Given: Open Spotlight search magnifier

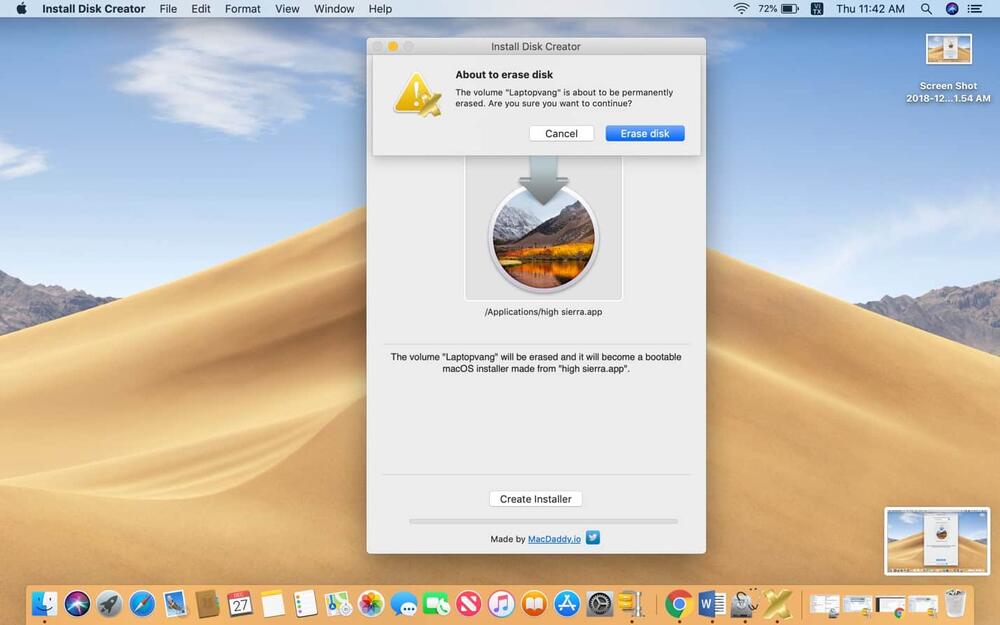Looking at the screenshot, I should point(926,9).
